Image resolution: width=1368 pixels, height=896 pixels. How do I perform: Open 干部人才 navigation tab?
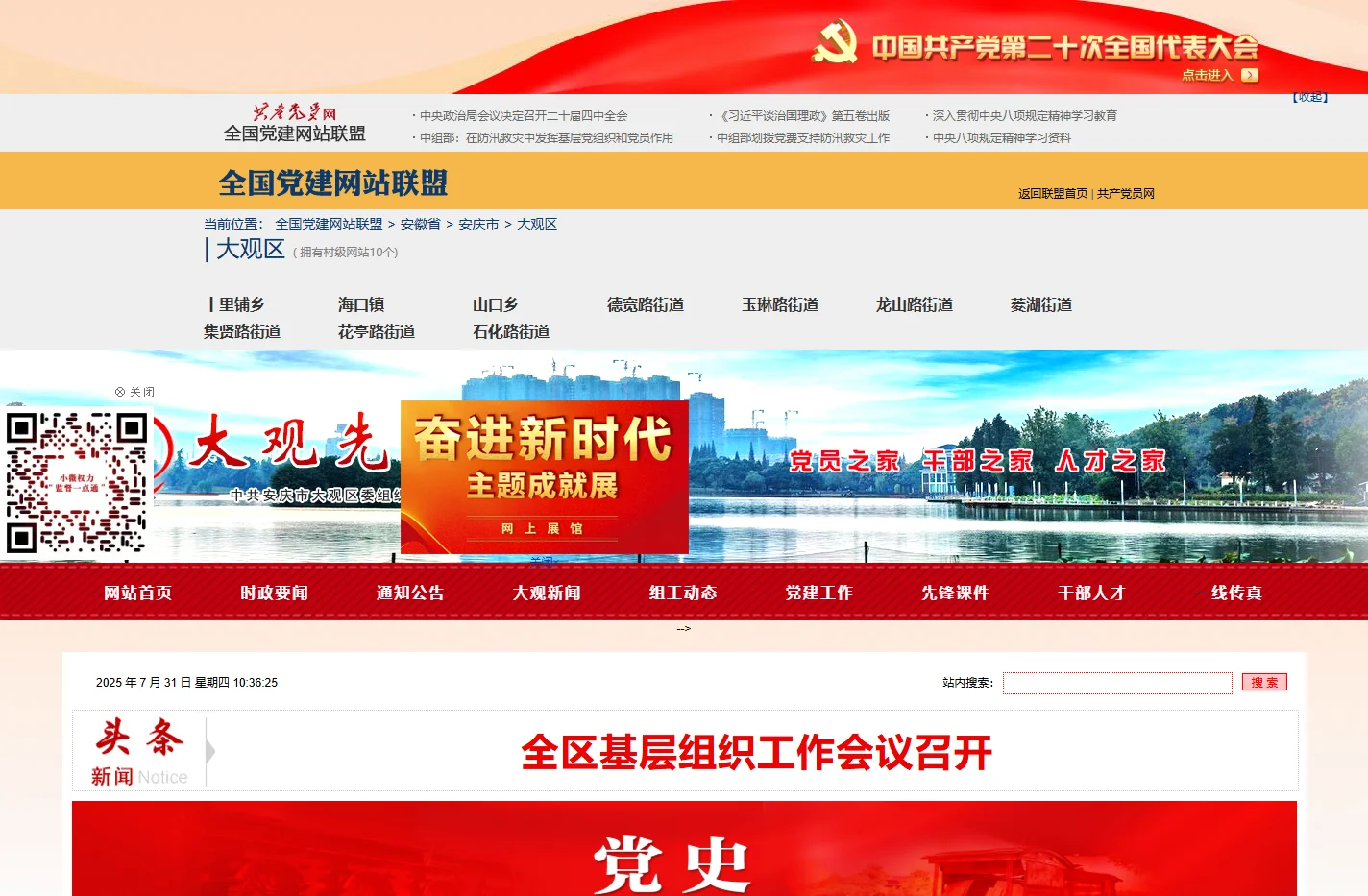click(x=1091, y=593)
